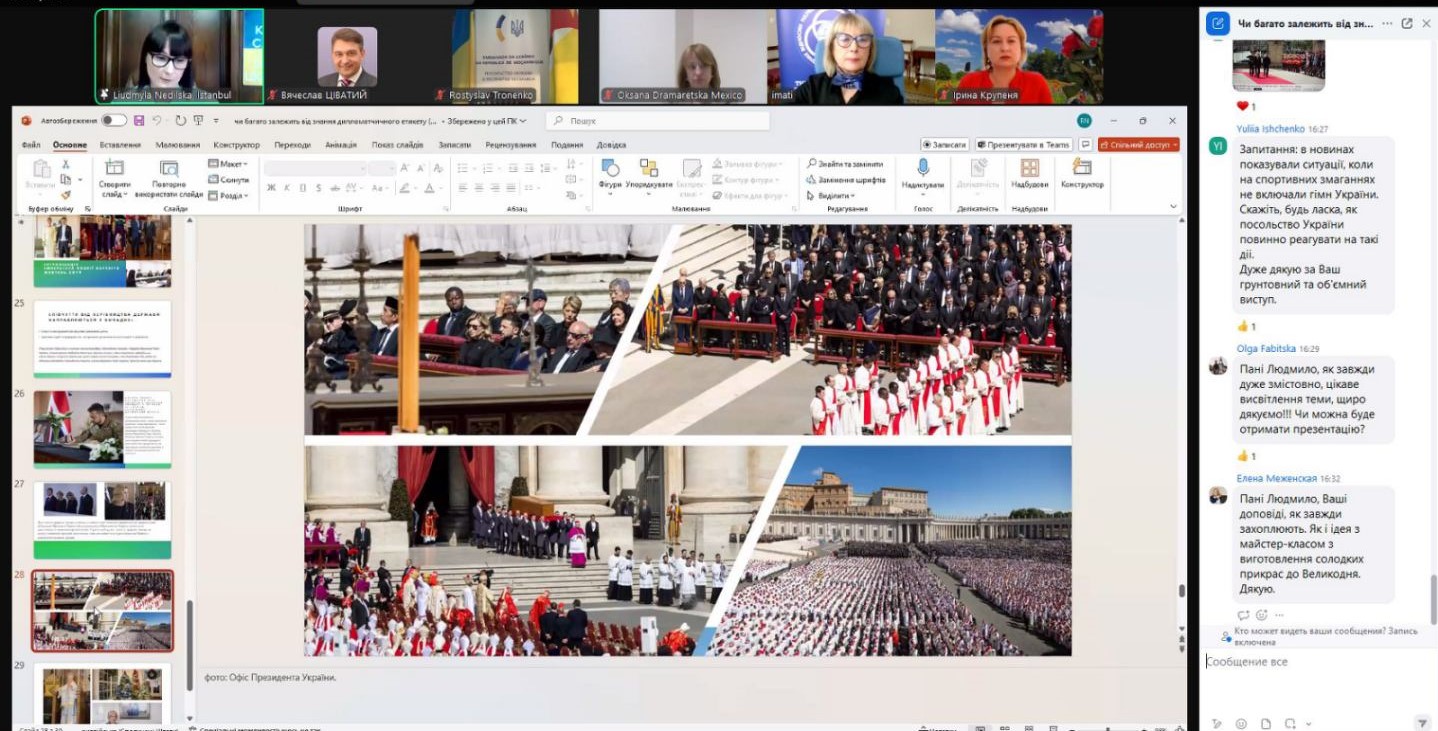Click the font color A icon
The image size is (1438, 731).
coord(430,188)
